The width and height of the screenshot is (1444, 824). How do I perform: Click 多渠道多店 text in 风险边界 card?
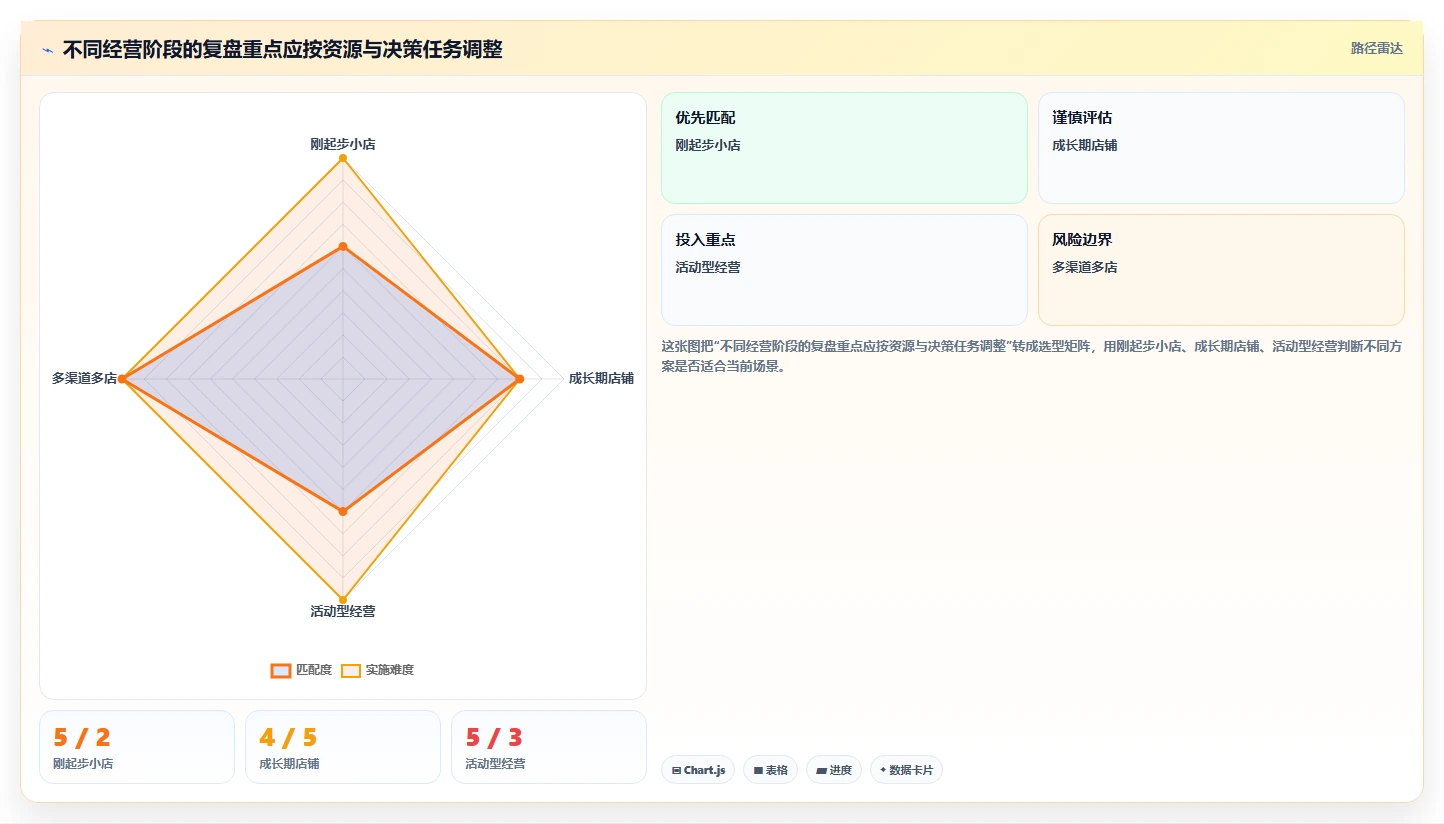pyautogui.click(x=1085, y=267)
